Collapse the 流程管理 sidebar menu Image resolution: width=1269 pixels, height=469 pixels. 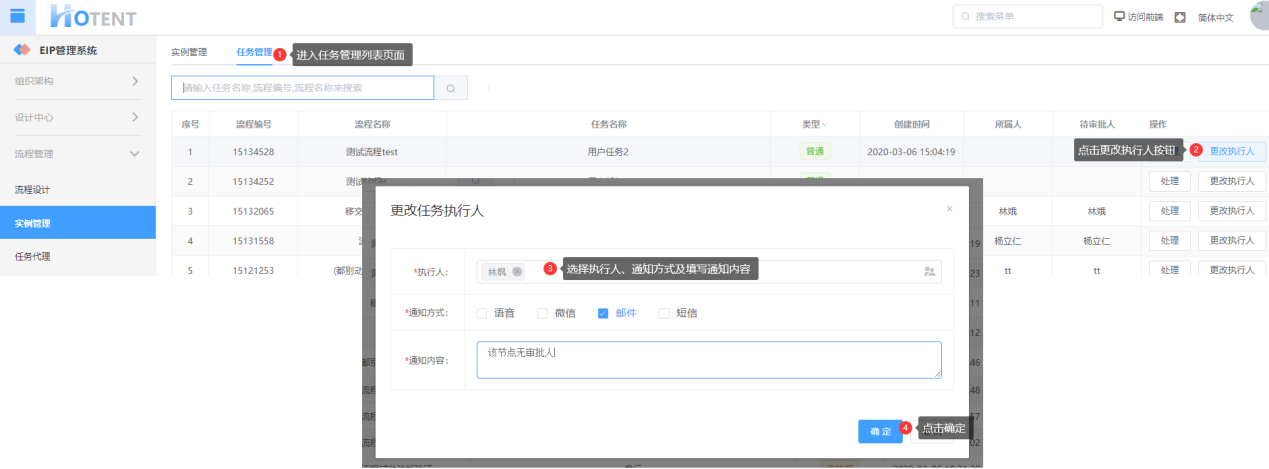tap(77, 154)
